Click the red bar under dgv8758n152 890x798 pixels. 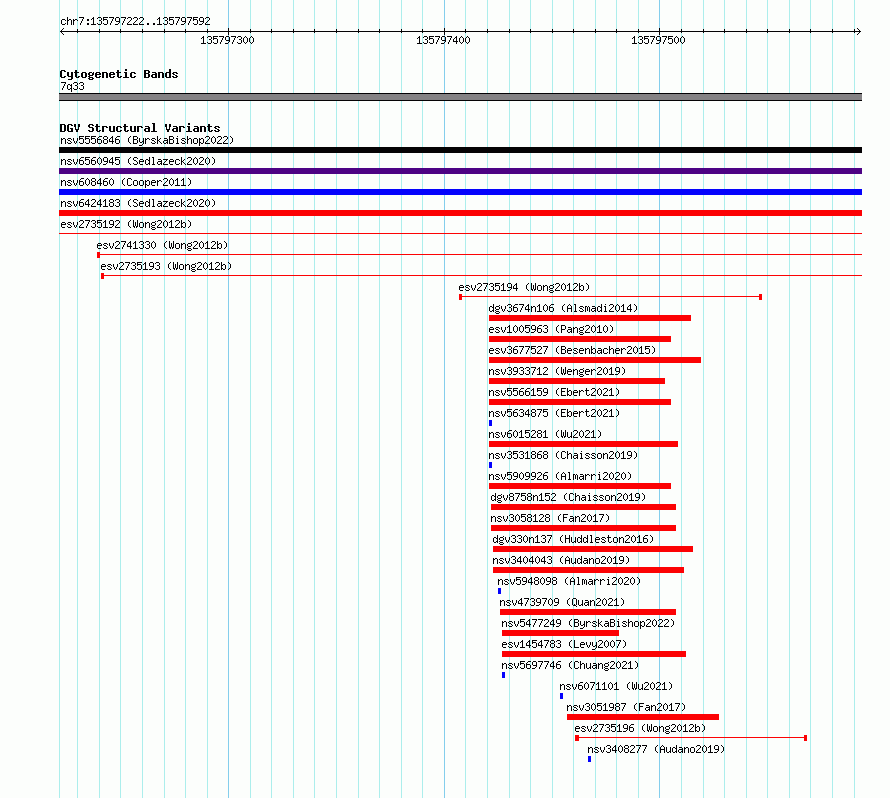coord(583,507)
